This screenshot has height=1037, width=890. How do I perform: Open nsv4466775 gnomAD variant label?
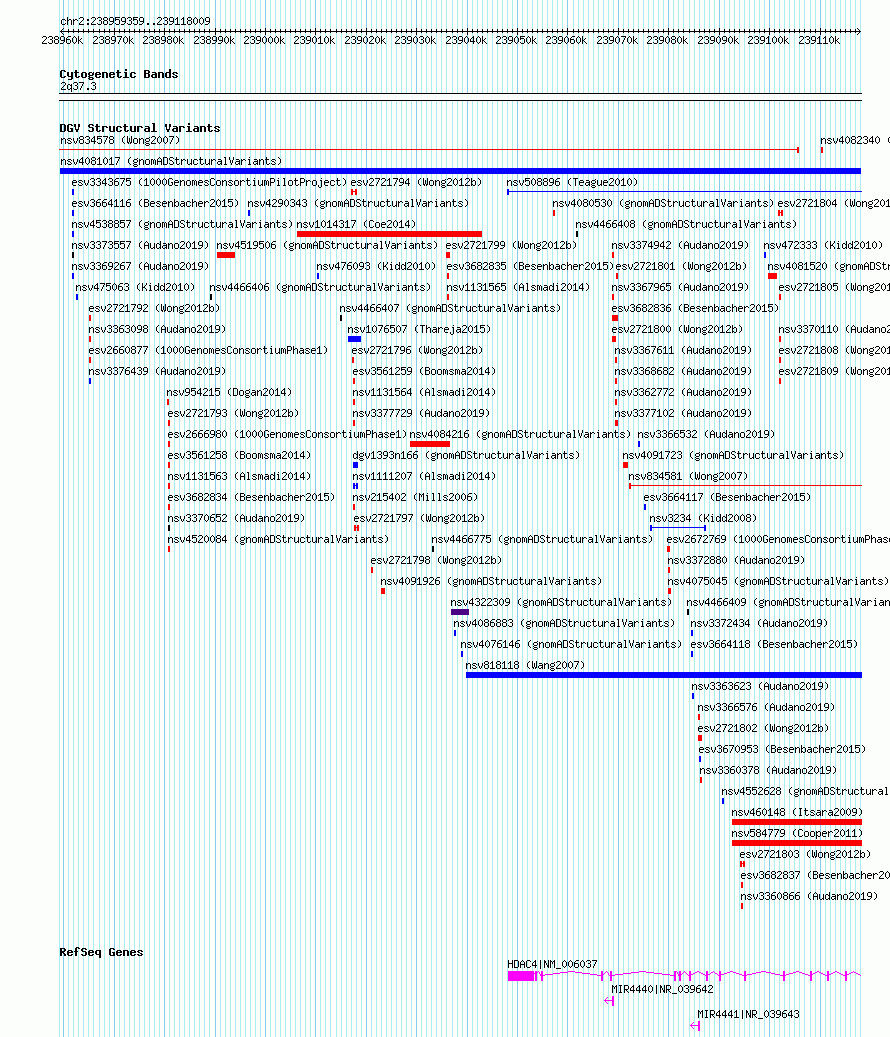542,540
